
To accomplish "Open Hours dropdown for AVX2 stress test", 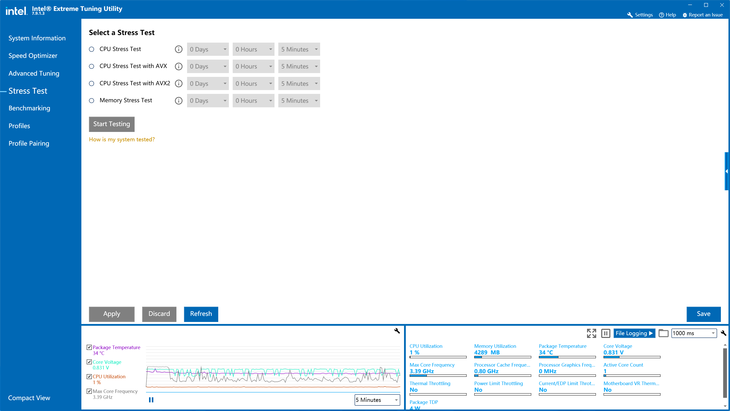I will [253, 84].
